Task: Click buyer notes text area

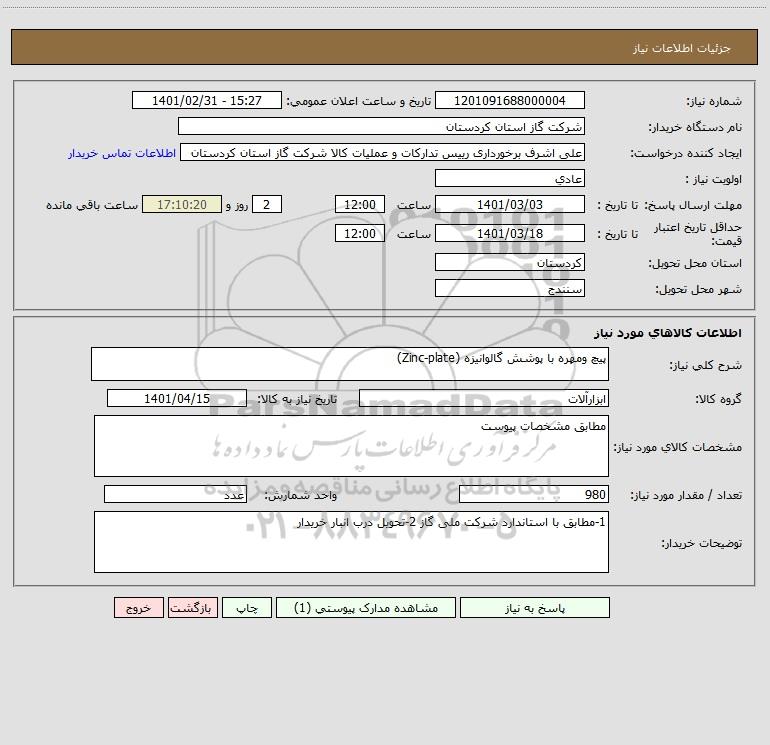Action: coord(351,542)
